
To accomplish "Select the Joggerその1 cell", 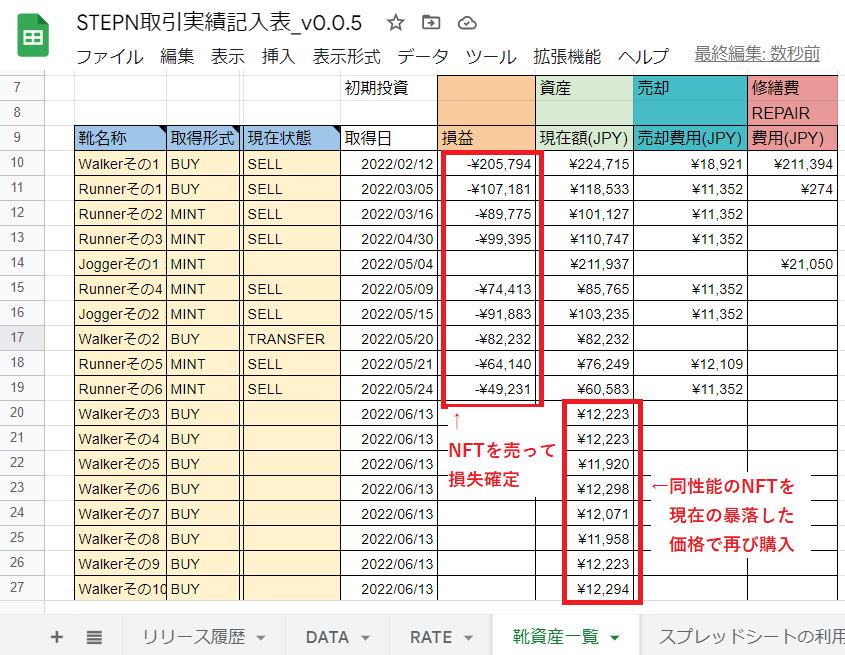I will point(121,264).
